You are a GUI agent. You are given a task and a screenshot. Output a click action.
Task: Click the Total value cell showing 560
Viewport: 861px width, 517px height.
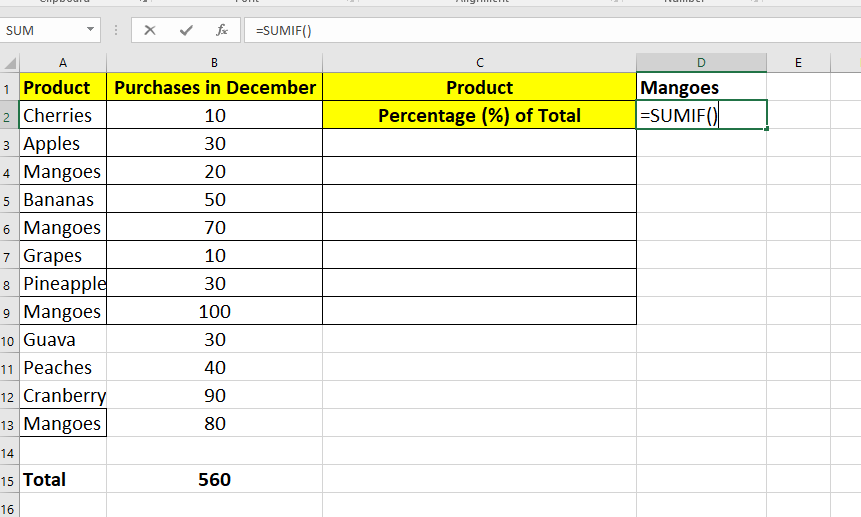pyautogui.click(x=214, y=480)
